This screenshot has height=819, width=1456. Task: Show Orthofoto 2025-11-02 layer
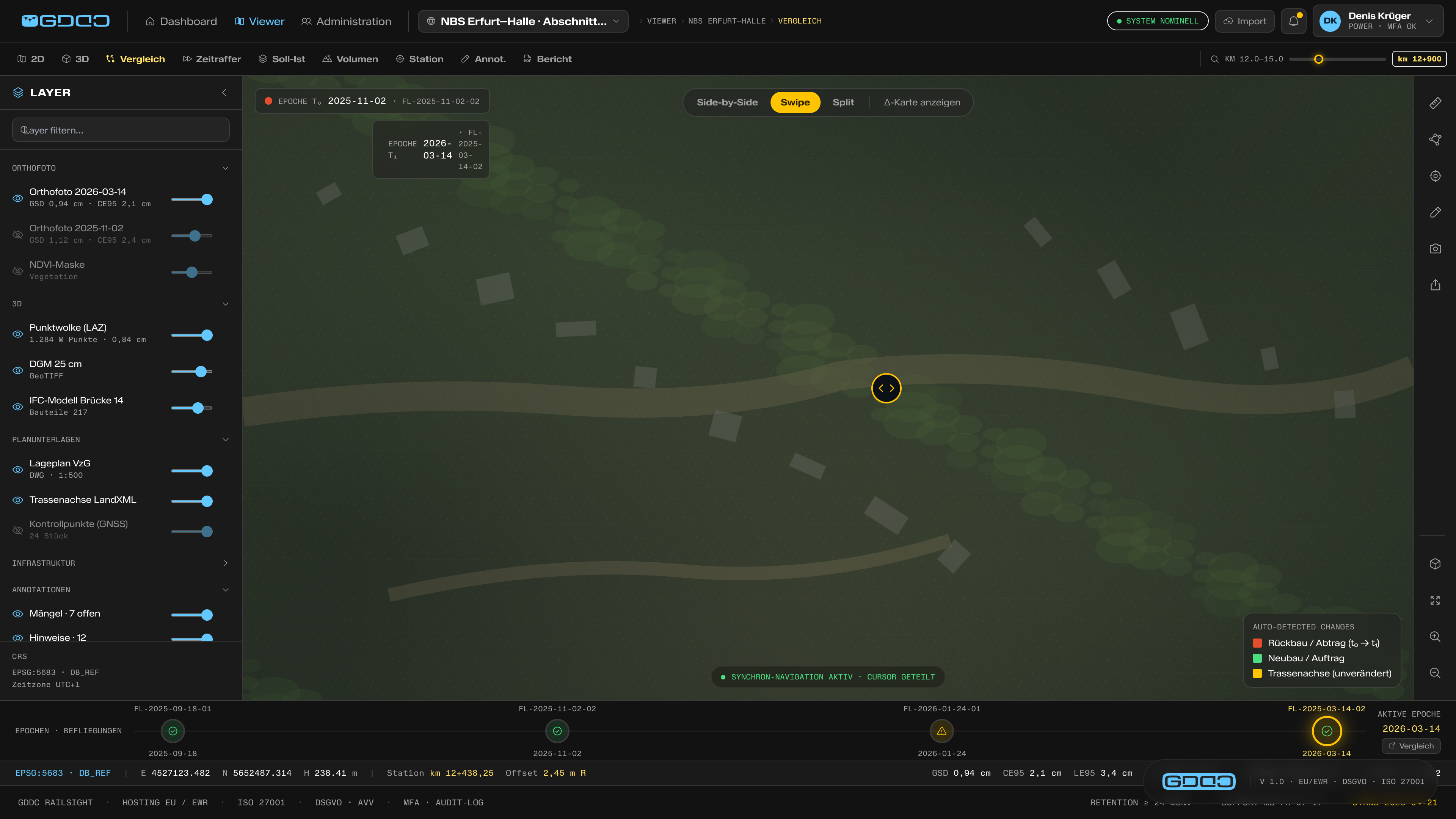pos(18,235)
